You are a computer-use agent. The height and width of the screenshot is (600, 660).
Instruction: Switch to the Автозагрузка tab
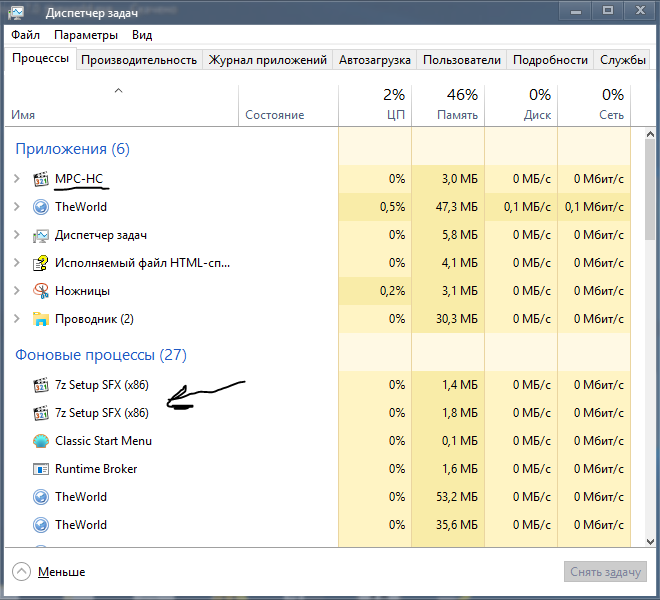pos(375,60)
